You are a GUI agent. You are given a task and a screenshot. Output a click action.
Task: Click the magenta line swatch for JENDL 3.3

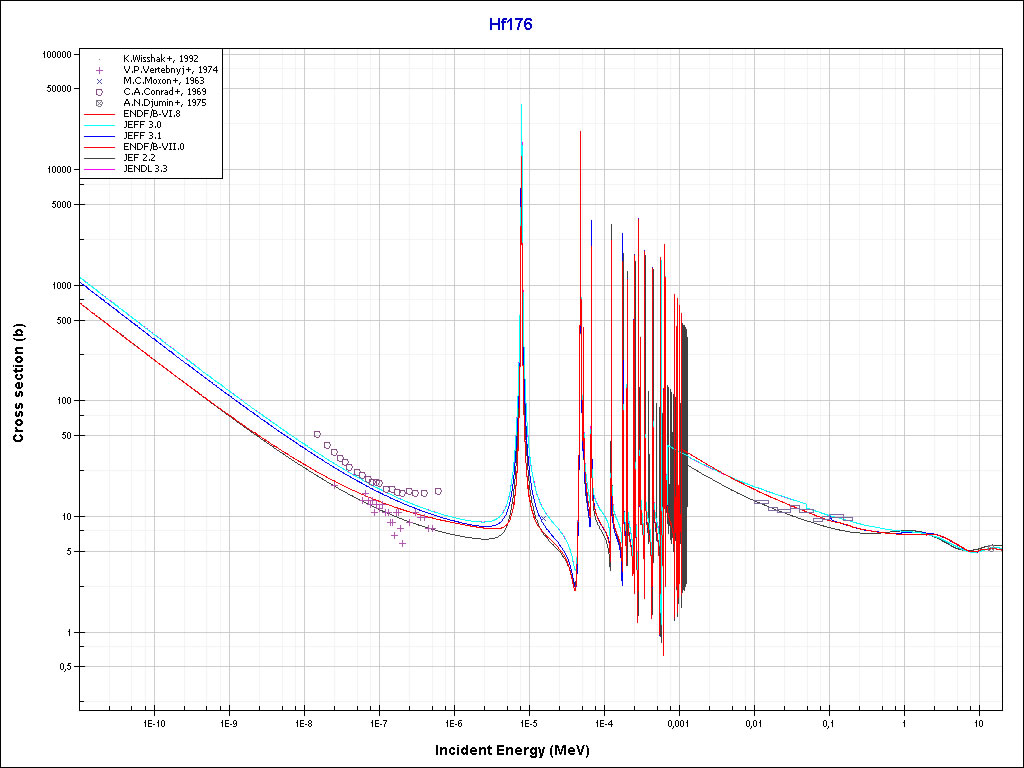[x=100, y=169]
